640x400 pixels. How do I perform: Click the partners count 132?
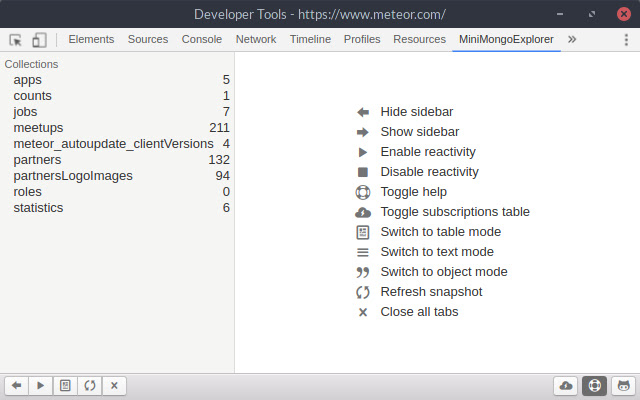click(219, 160)
